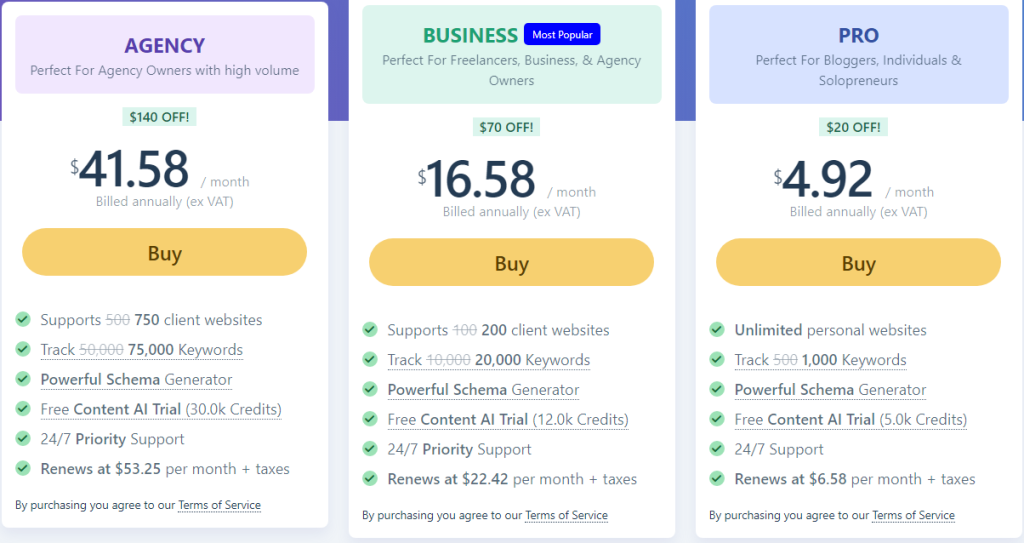Open Terms of Service link under Business plan
This screenshot has width=1024, height=543.
566,516
